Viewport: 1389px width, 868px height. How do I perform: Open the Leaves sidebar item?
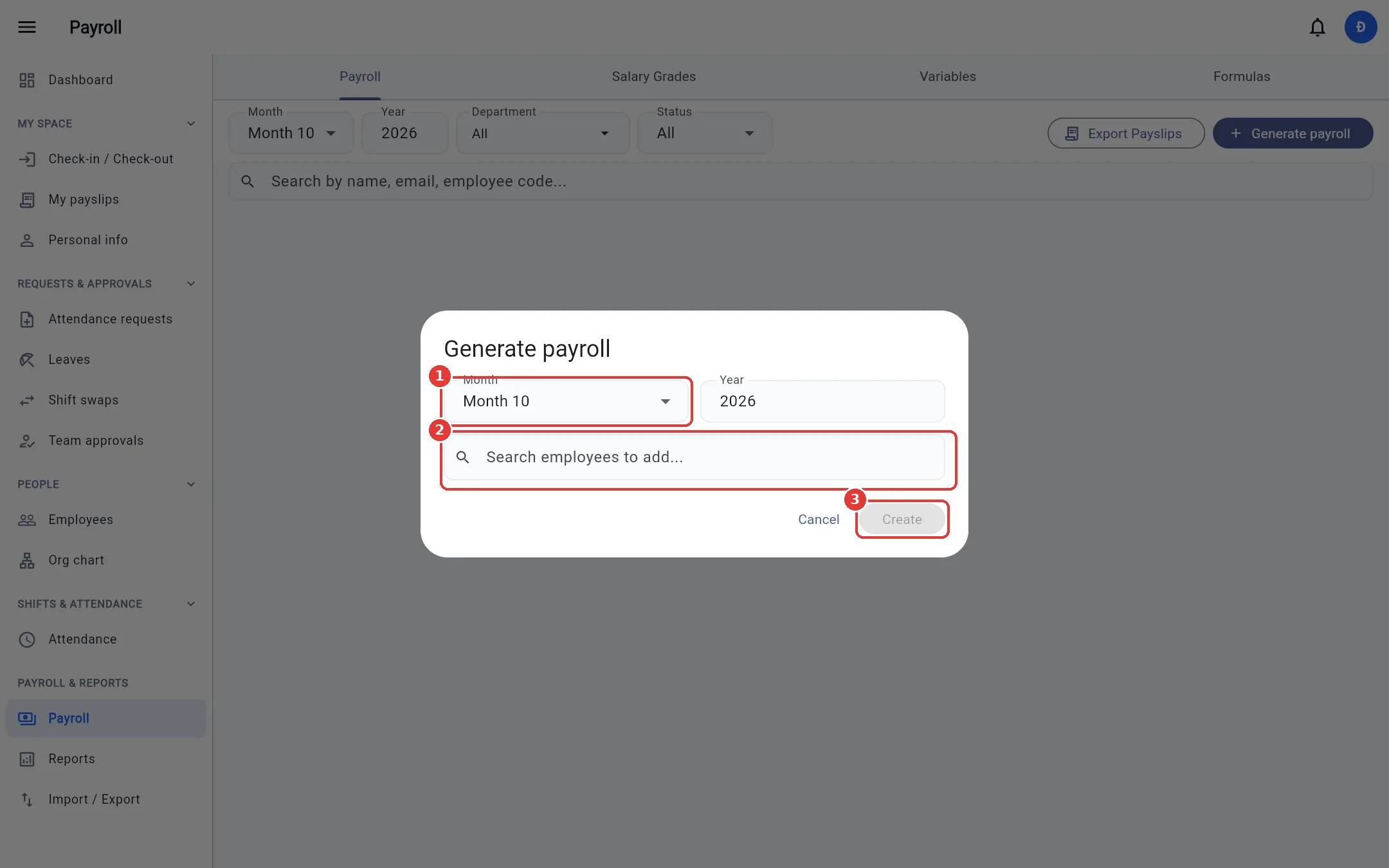point(106,359)
